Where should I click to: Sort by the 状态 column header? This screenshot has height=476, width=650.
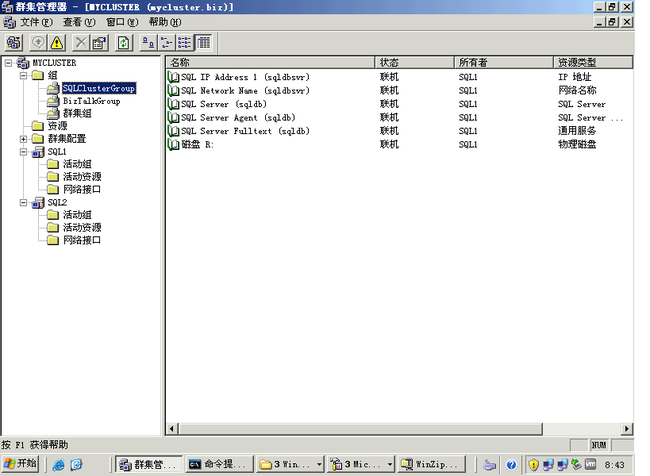(x=415, y=62)
